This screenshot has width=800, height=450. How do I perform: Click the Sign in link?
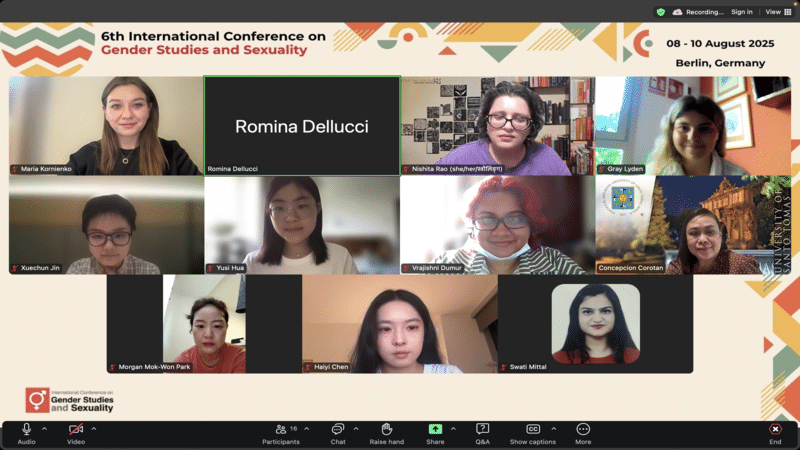(x=741, y=12)
